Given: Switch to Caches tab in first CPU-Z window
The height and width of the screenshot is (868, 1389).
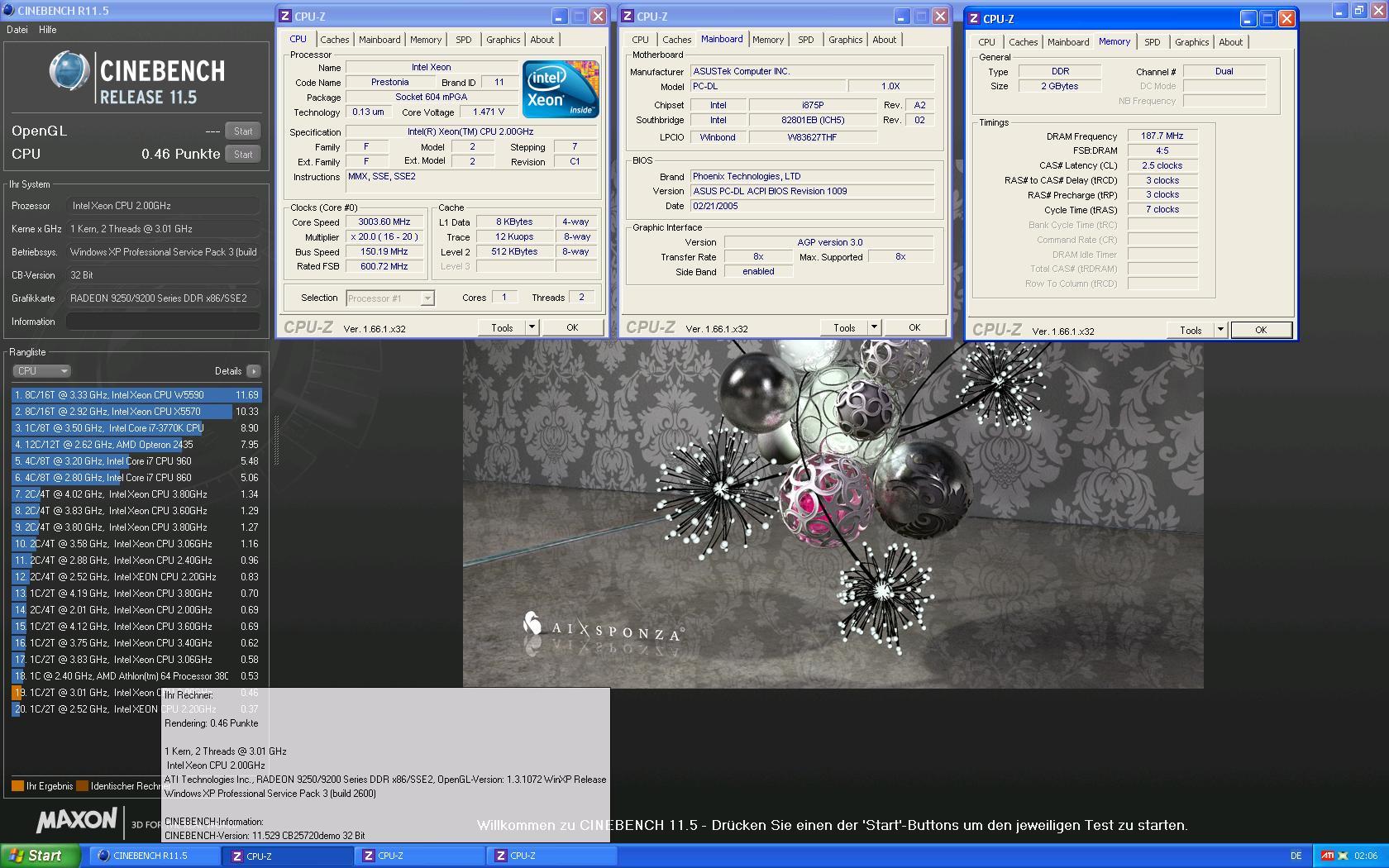Looking at the screenshot, I should [334, 40].
